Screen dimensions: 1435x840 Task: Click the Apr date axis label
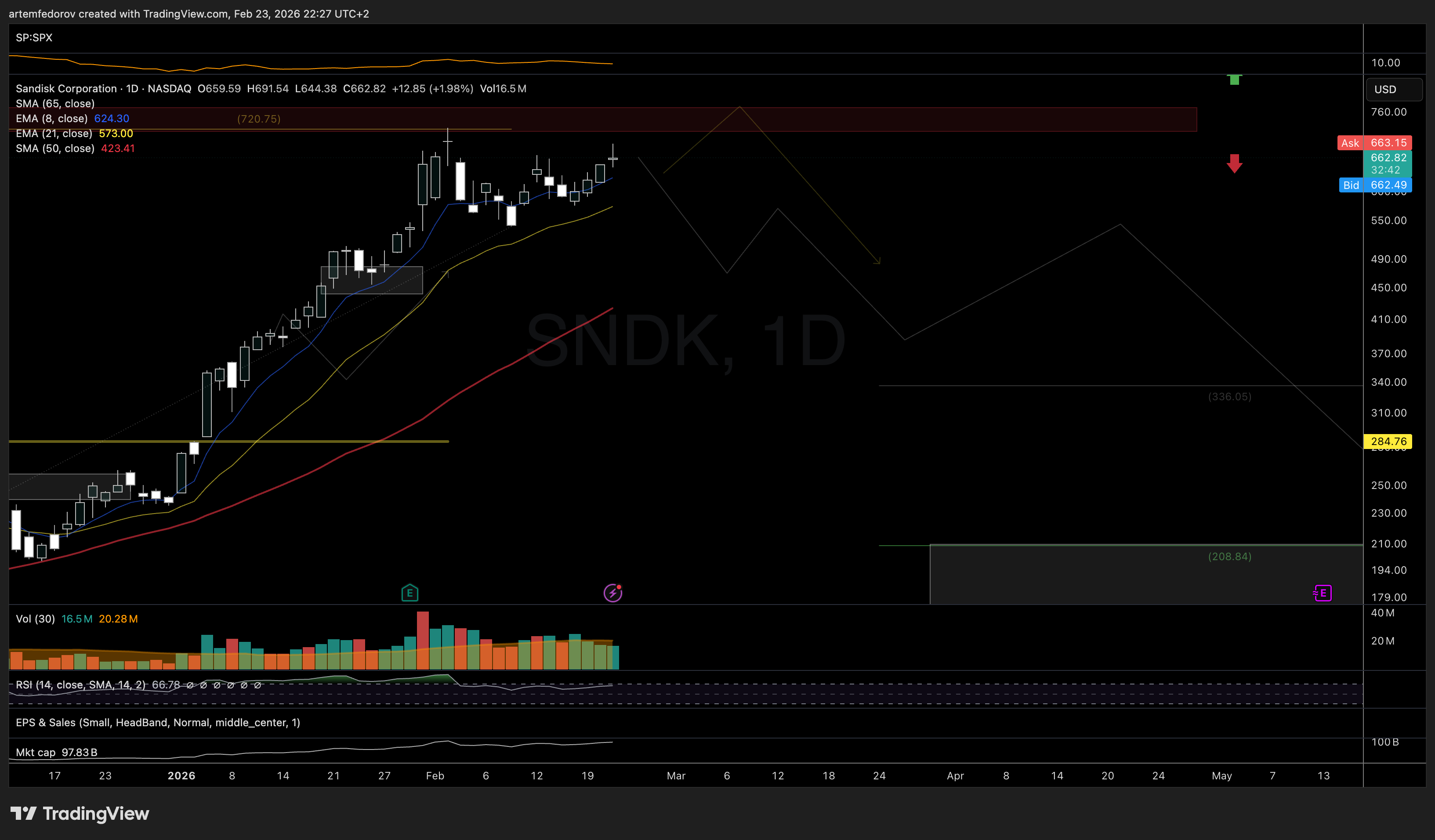[955, 776]
